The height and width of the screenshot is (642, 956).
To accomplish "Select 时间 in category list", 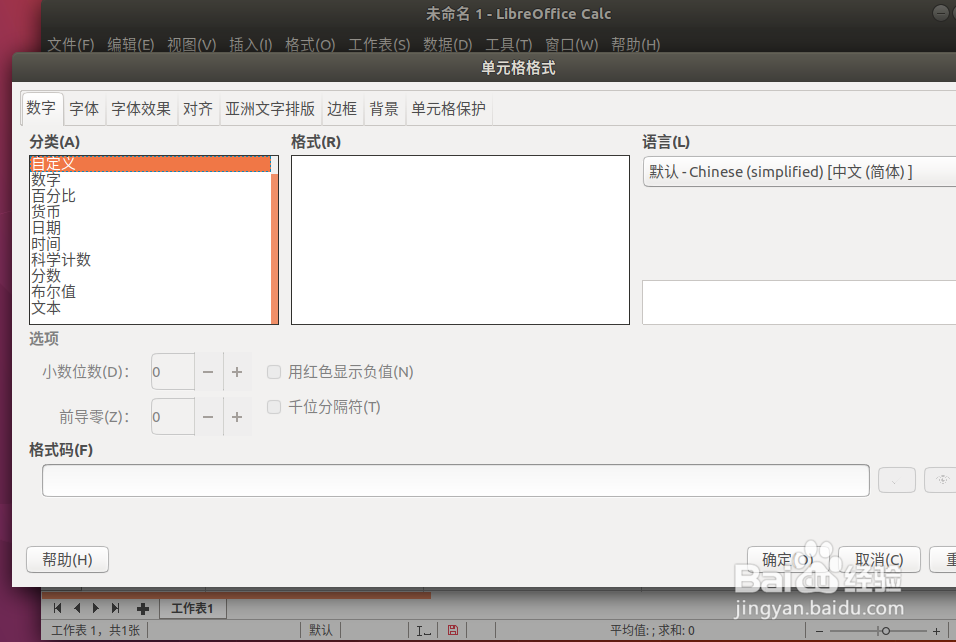I will tap(150, 244).
